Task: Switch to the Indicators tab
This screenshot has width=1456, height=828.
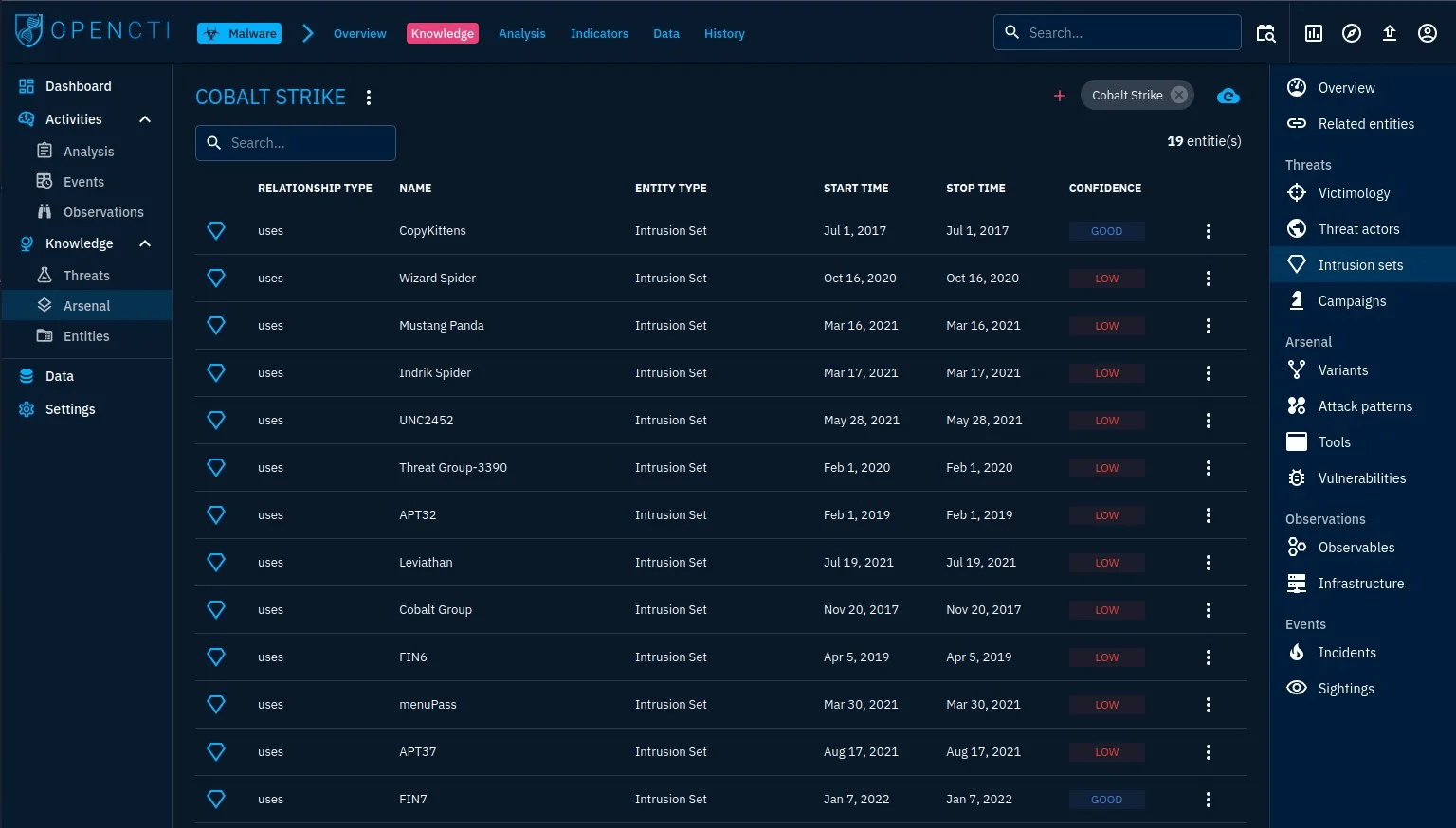Action: click(599, 33)
